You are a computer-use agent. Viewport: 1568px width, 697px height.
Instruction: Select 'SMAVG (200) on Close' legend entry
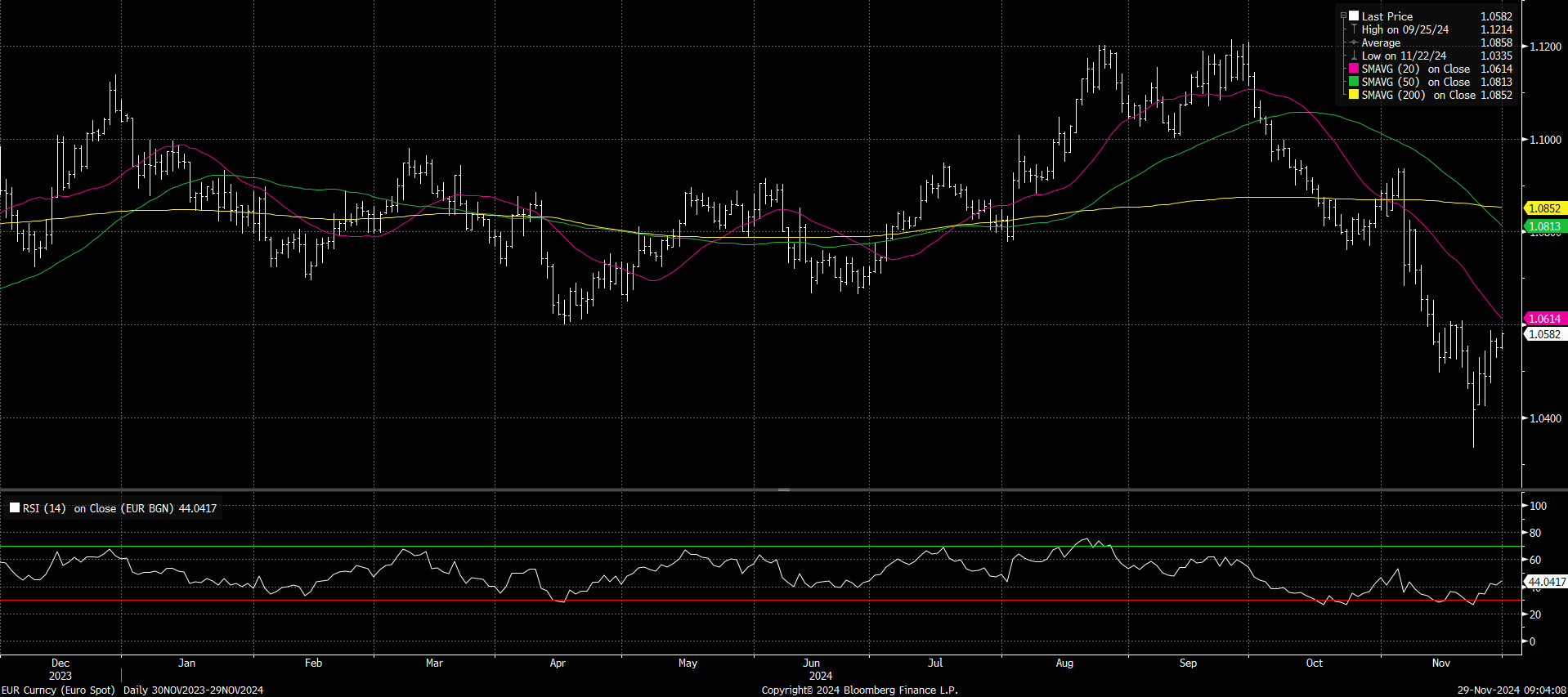point(1418,95)
